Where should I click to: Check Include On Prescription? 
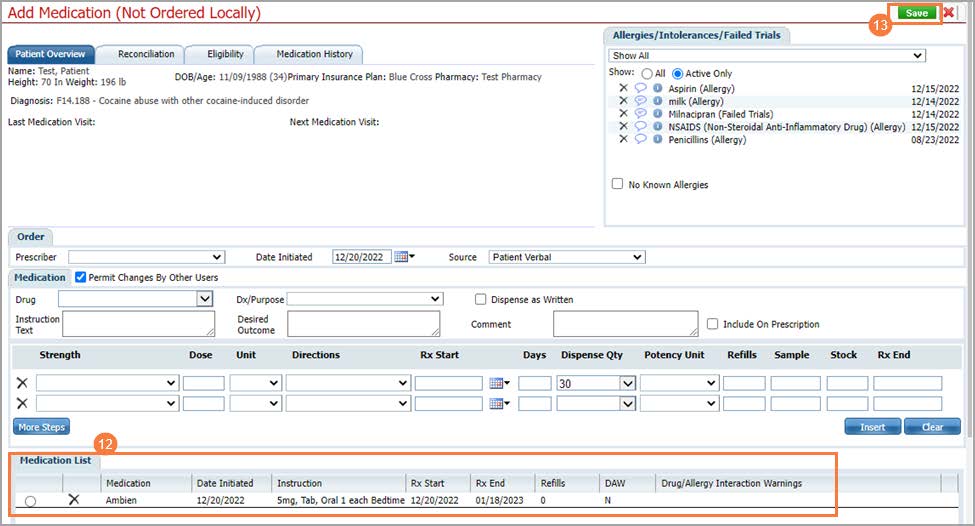tap(713, 324)
